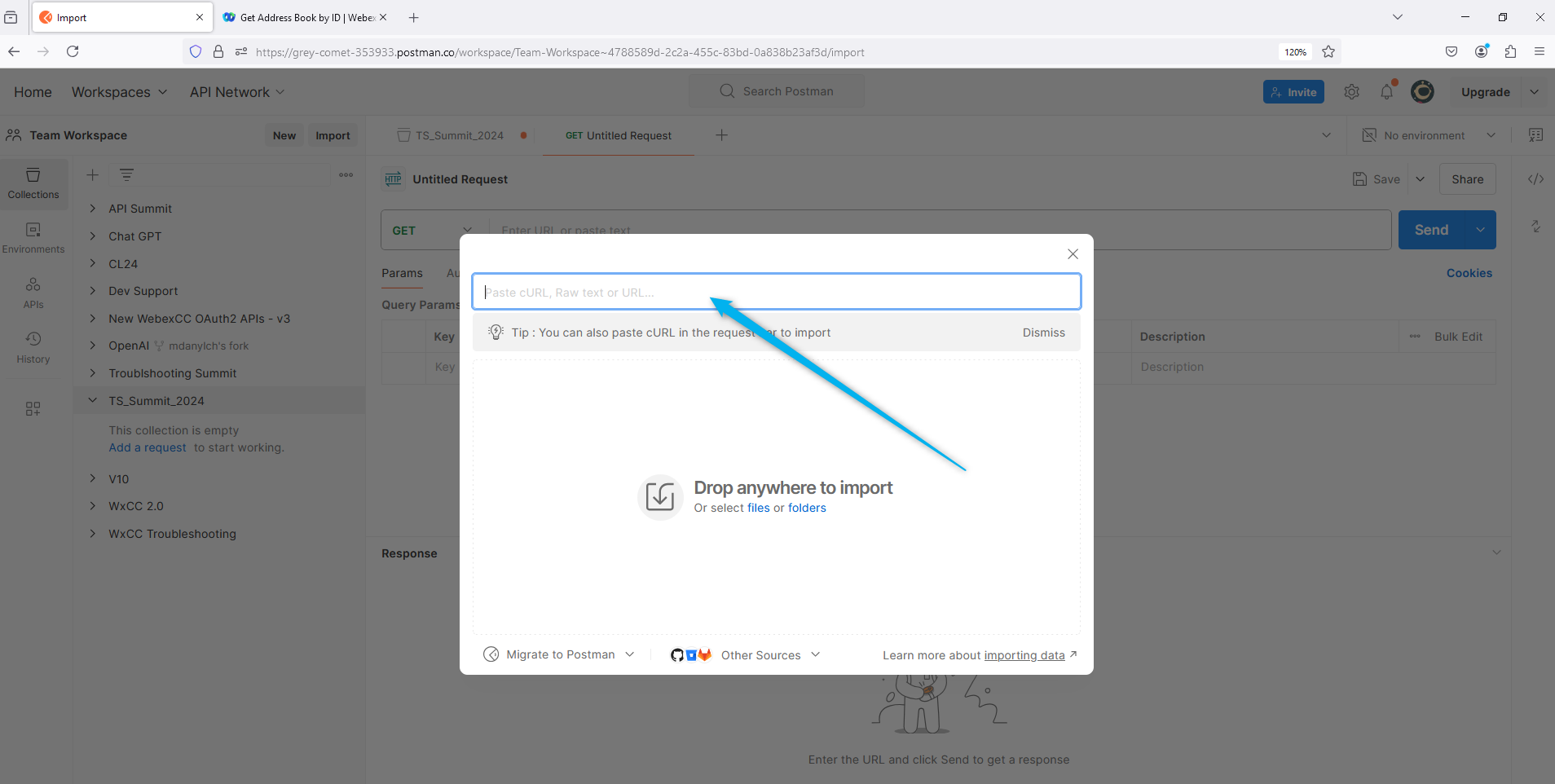Click the Invite button
Viewport: 1555px width, 784px height.
point(1293,92)
